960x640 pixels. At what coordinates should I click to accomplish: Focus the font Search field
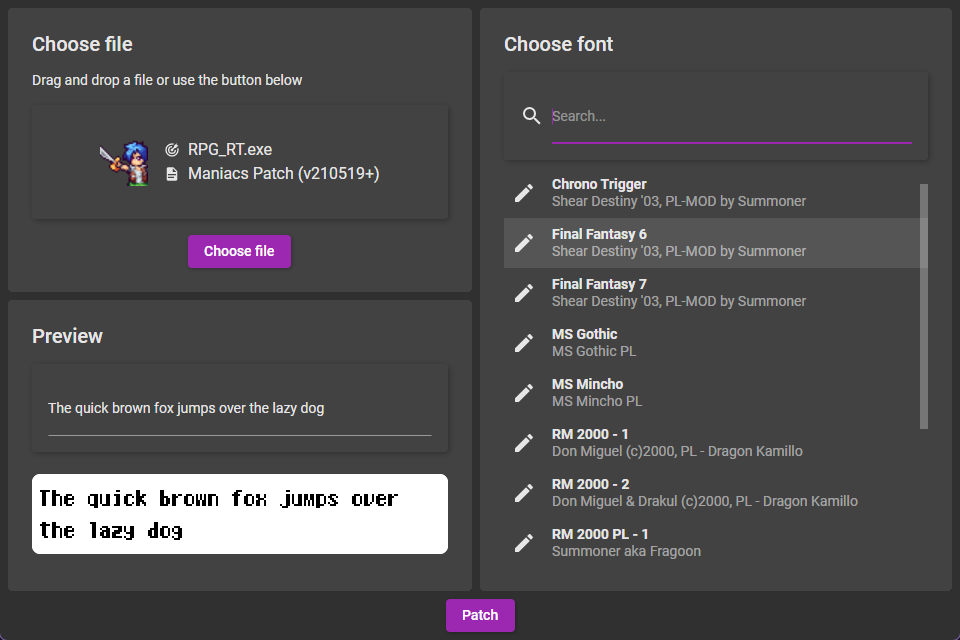732,116
